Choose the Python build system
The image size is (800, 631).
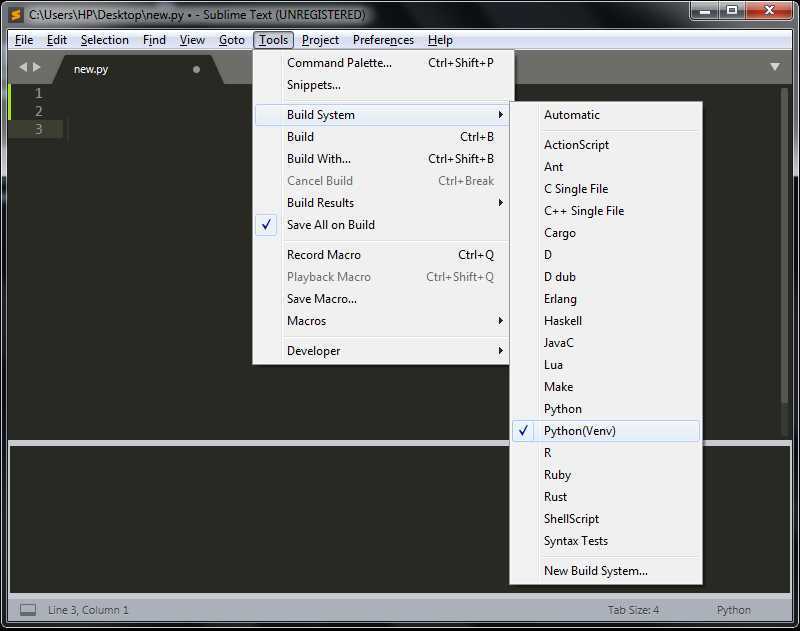pyautogui.click(x=606, y=409)
